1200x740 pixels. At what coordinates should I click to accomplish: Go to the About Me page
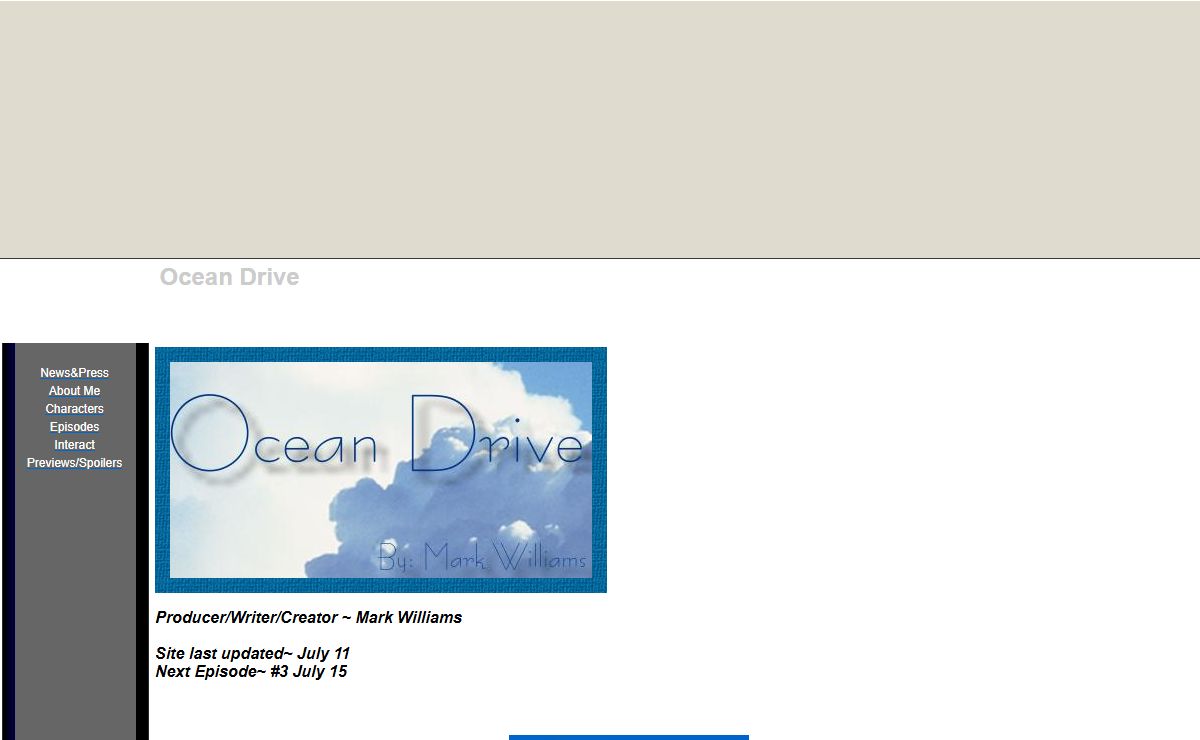(x=74, y=391)
